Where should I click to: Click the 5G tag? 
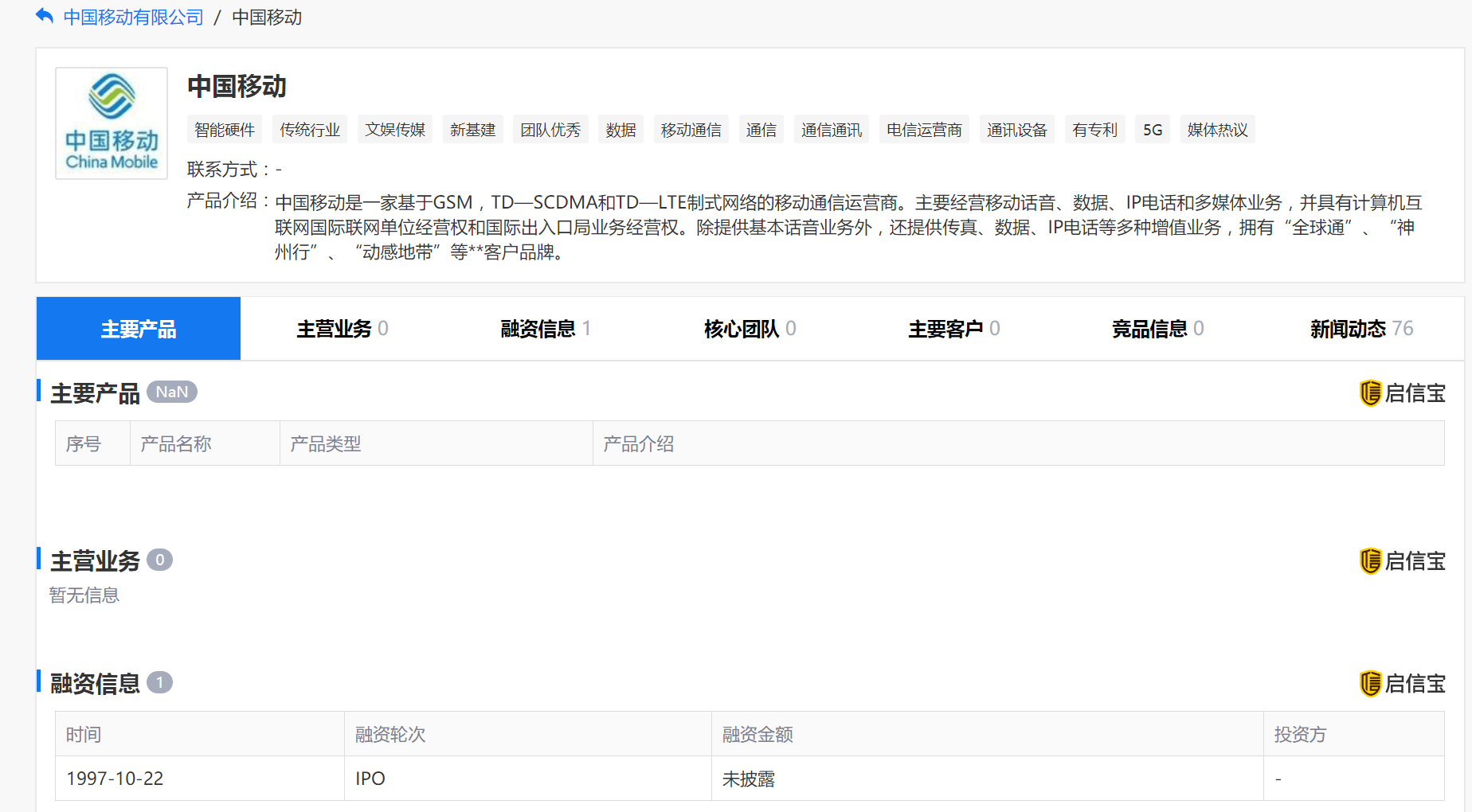(x=1153, y=130)
